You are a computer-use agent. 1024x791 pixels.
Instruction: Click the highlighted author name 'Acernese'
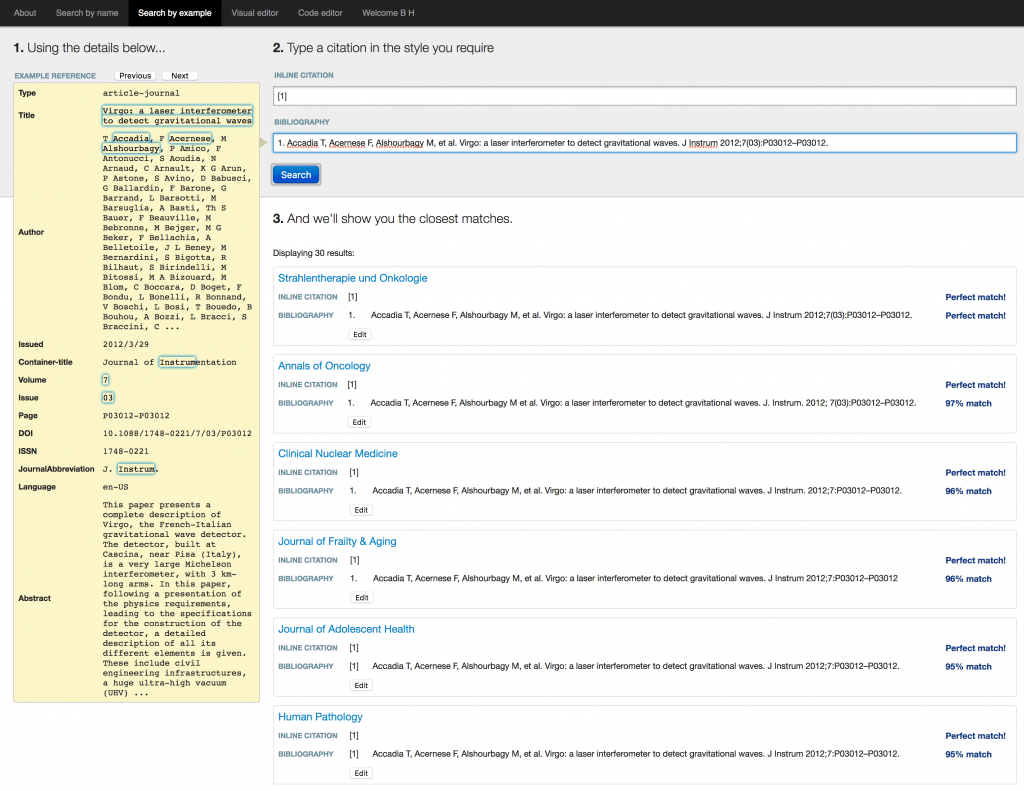(x=190, y=138)
